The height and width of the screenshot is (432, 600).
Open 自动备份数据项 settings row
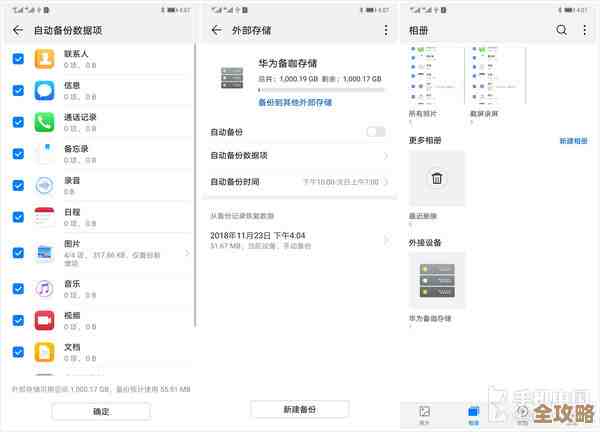[300, 156]
